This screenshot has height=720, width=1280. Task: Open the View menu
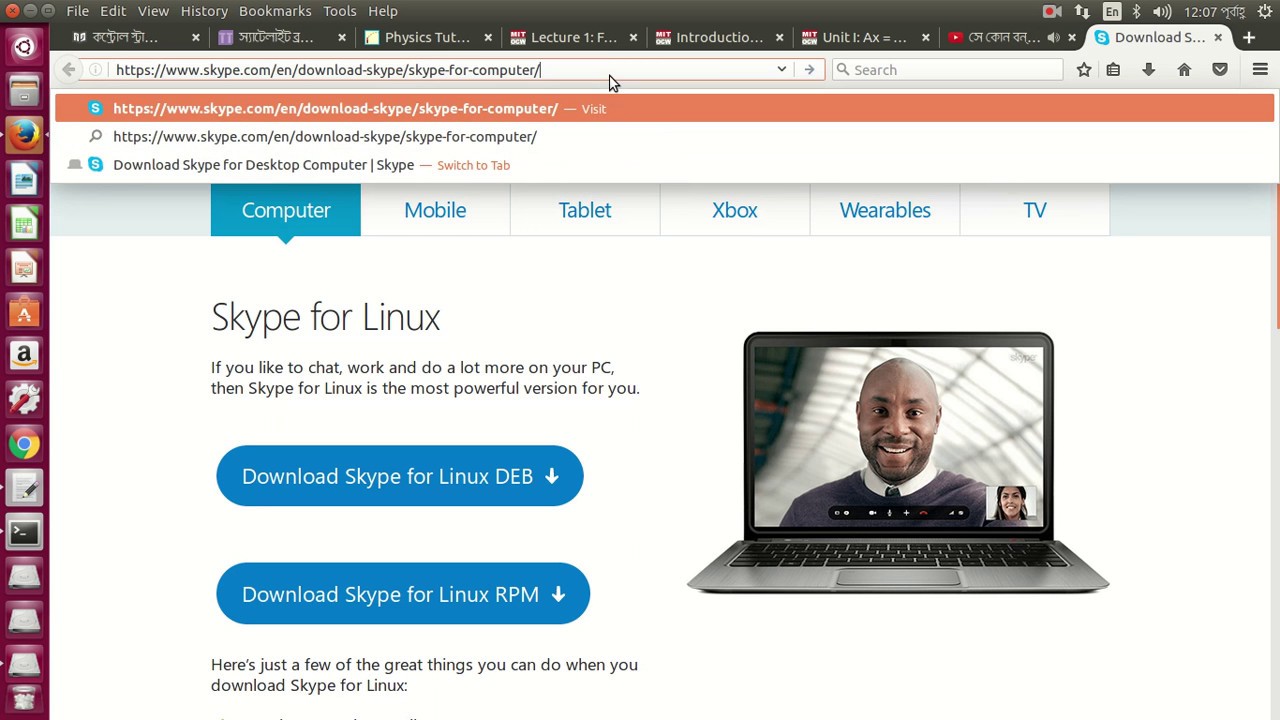click(153, 11)
